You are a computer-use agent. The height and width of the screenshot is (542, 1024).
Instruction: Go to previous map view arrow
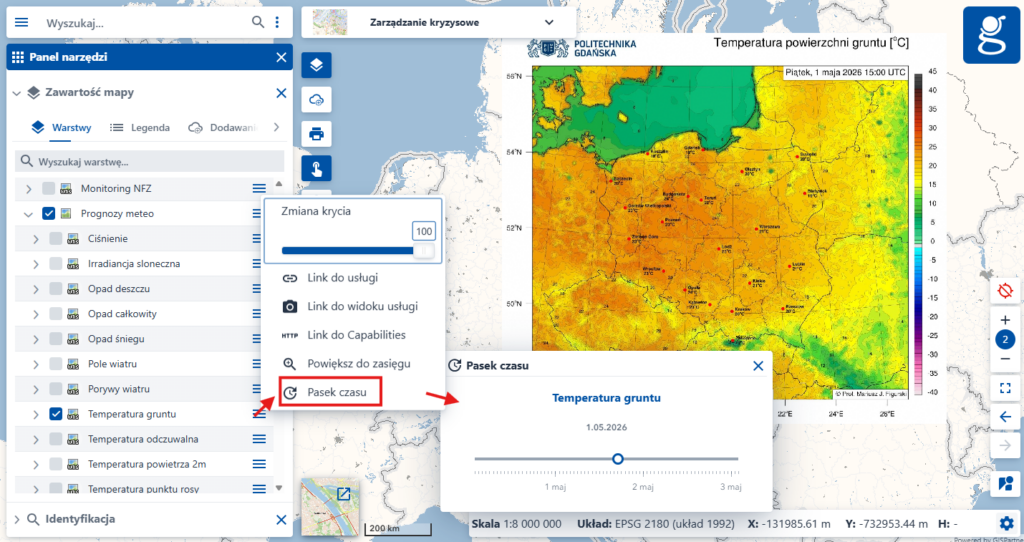[1005, 417]
